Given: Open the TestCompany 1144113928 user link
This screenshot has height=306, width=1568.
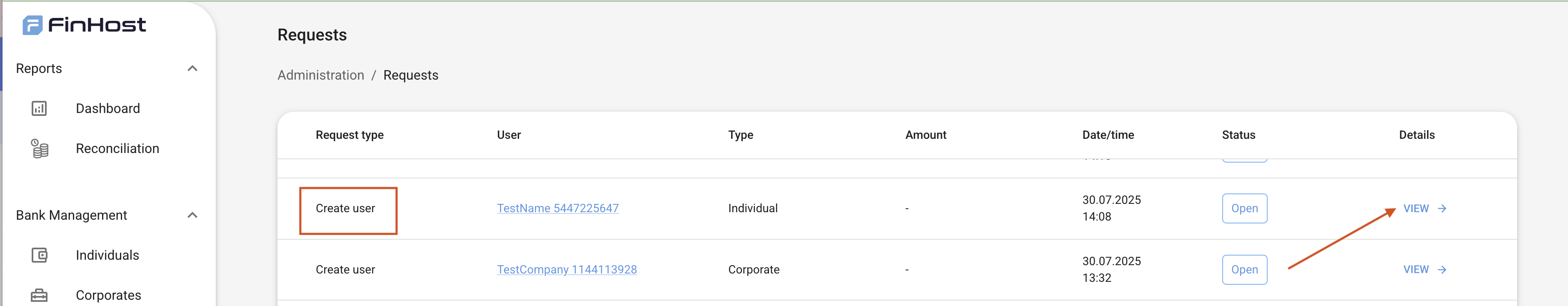Looking at the screenshot, I should (567, 269).
